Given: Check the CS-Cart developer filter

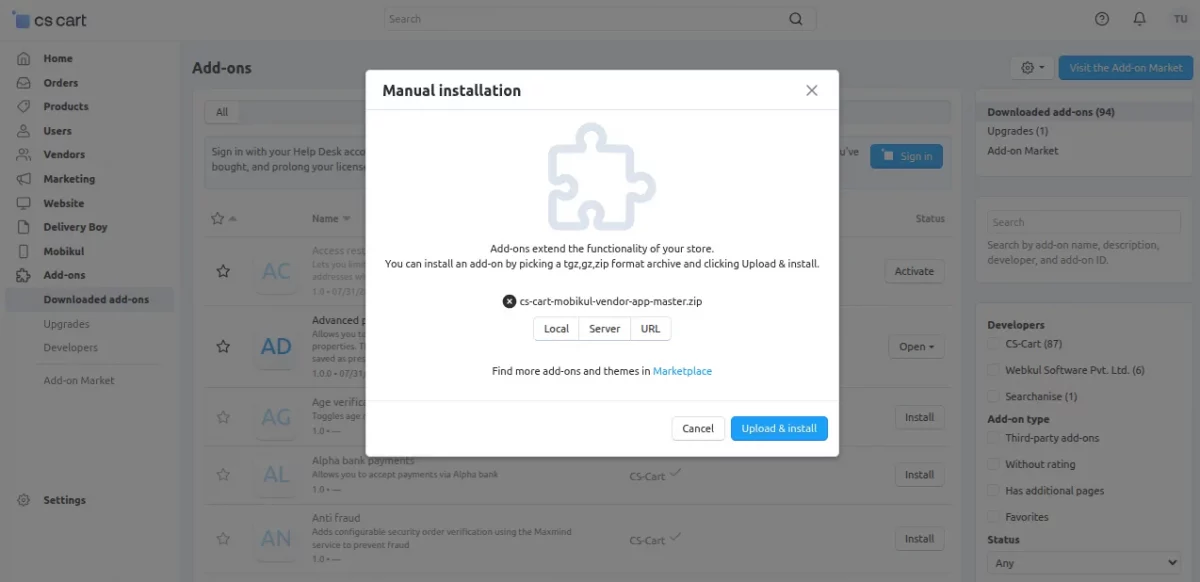Looking at the screenshot, I should (x=994, y=344).
